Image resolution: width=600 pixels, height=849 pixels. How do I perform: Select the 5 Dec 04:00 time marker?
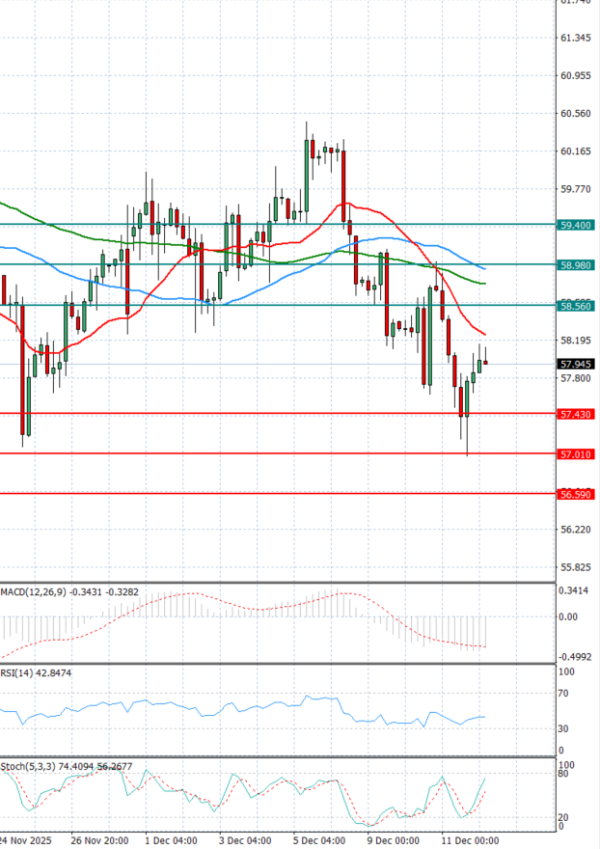coord(321,840)
